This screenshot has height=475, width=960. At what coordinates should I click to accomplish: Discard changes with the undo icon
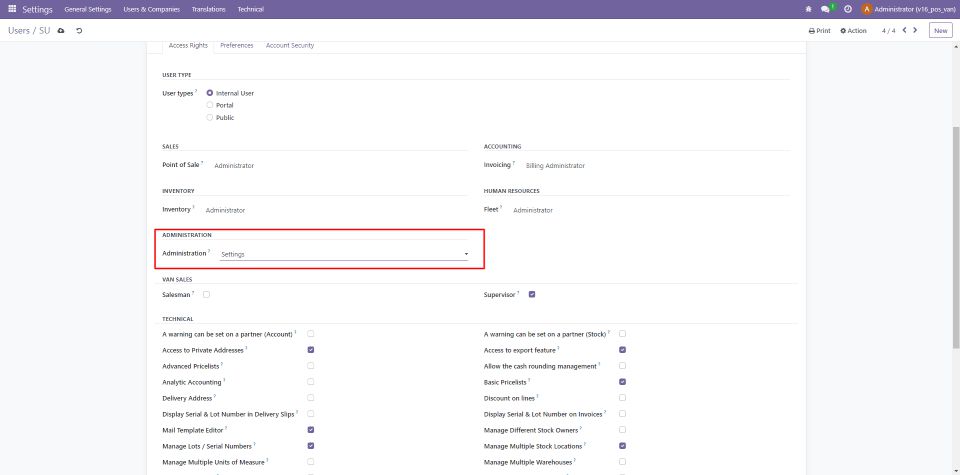(x=79, y=31)
